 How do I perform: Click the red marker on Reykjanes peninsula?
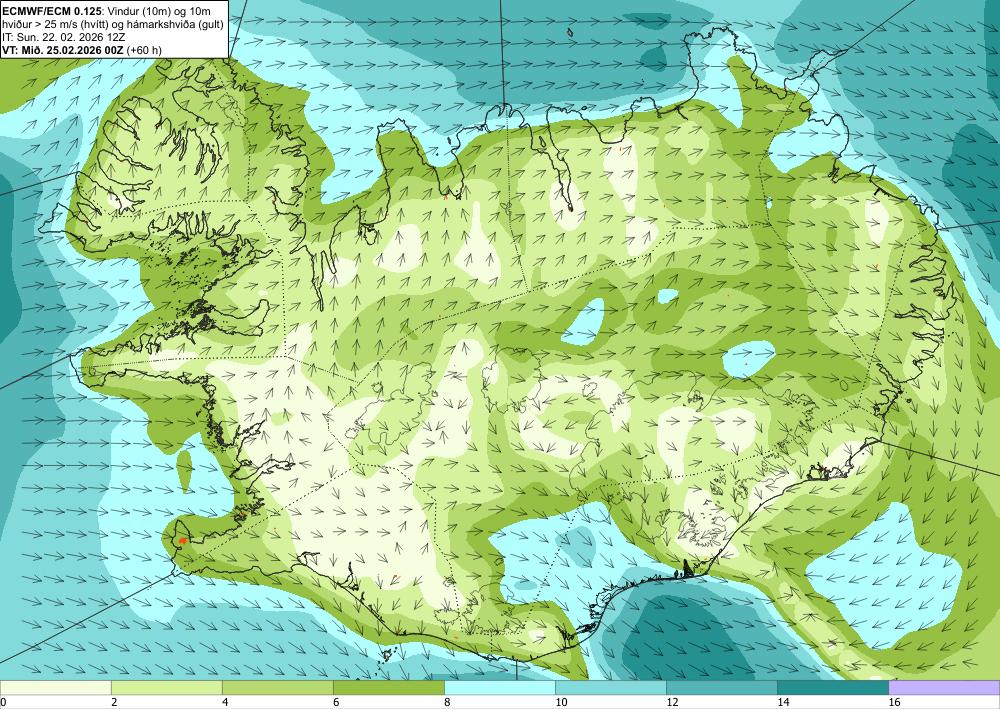(x=182, y=540)
